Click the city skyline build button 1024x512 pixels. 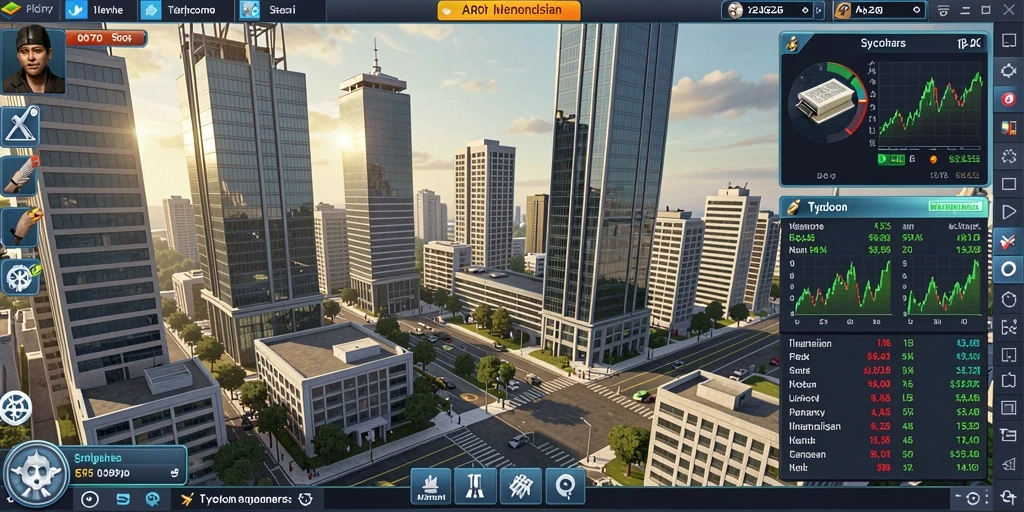click(430, 487)
